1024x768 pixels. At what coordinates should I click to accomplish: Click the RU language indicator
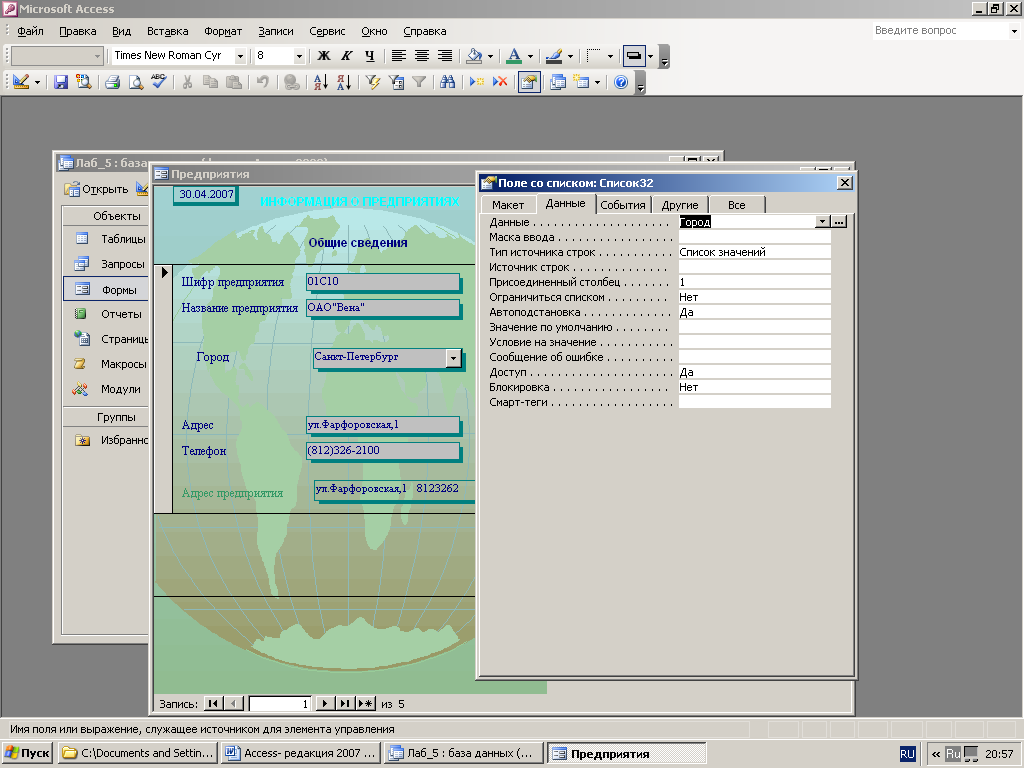tap(907, 754)
